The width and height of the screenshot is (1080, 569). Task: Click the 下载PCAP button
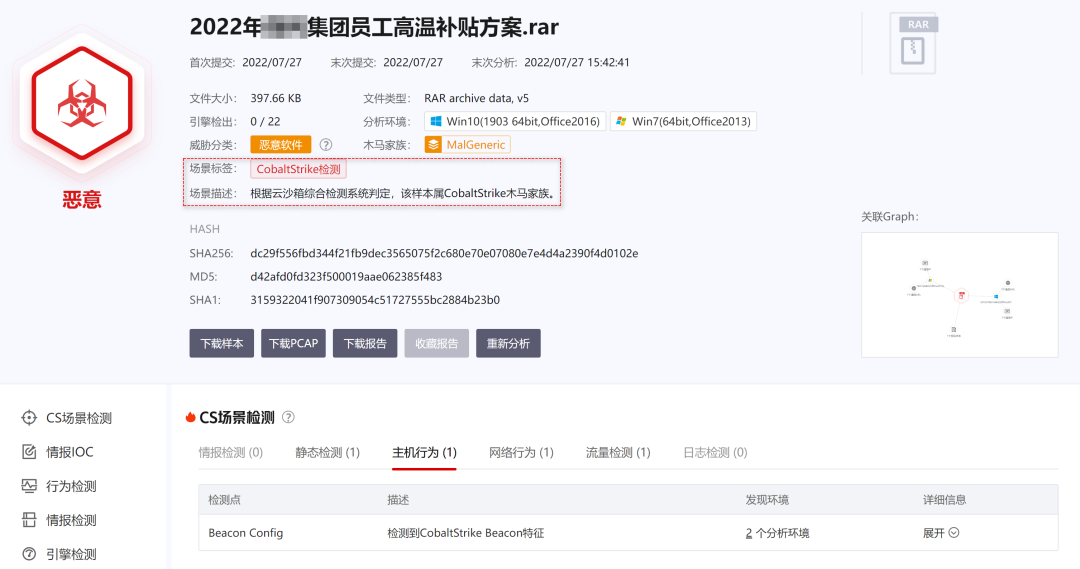tap(293, 343)
